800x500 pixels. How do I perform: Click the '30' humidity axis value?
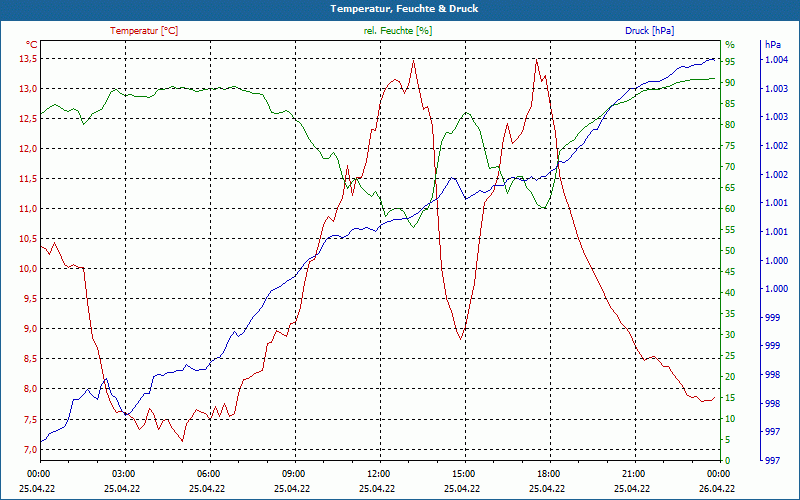730,335
